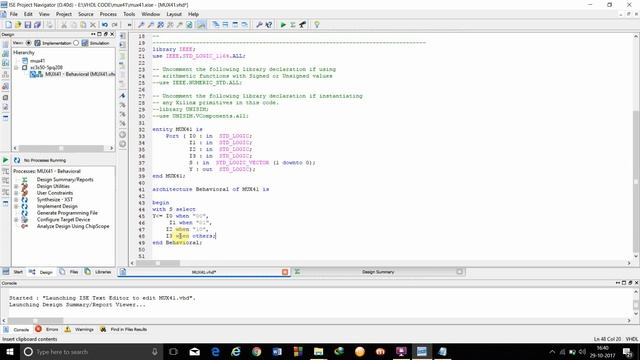Open the Warnings panel via yellow triangle icon
The height and width of the screenshot is (360, 640).
pos(68,329)
